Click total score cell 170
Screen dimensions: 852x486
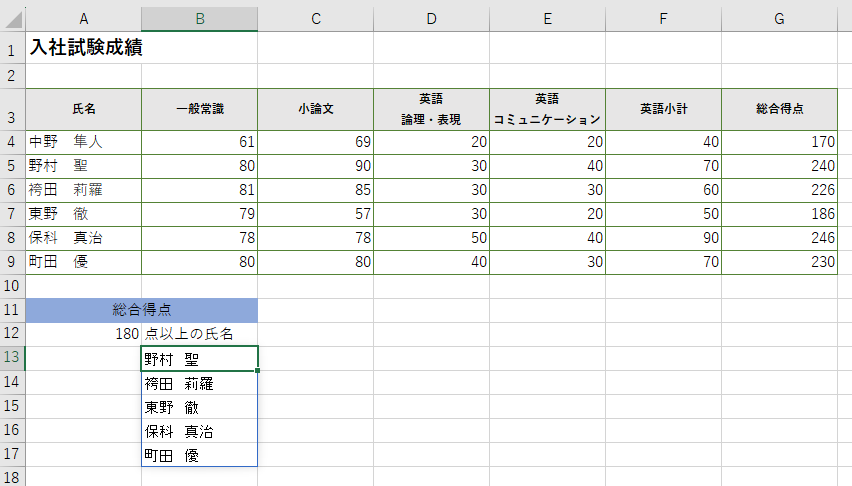click(x=779, y=142)
